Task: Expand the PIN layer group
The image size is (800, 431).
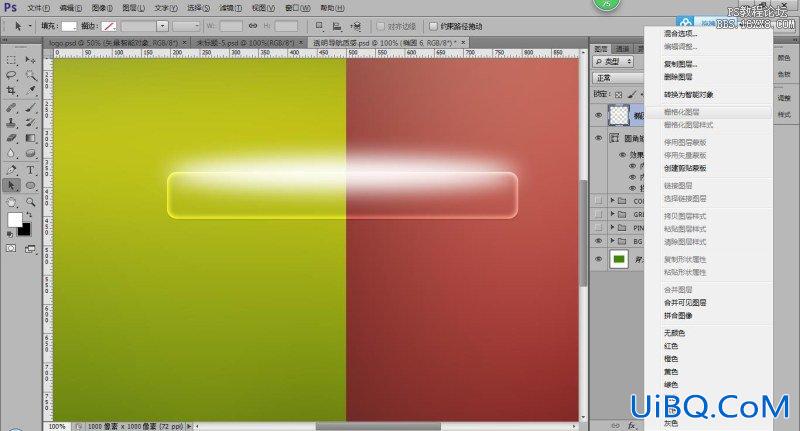Action: pos(613,227)
